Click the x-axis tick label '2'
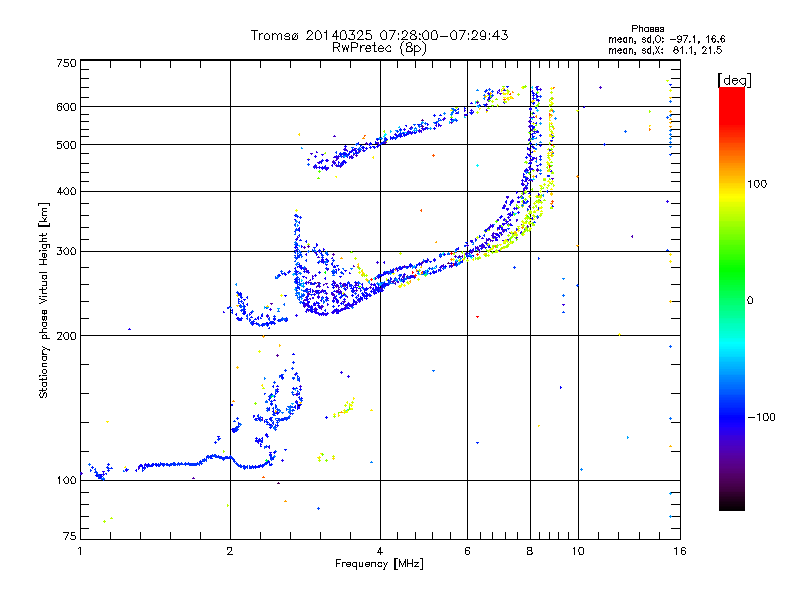Image resolution: width=800 pixels, height=600 pixels. pos(230,551)
